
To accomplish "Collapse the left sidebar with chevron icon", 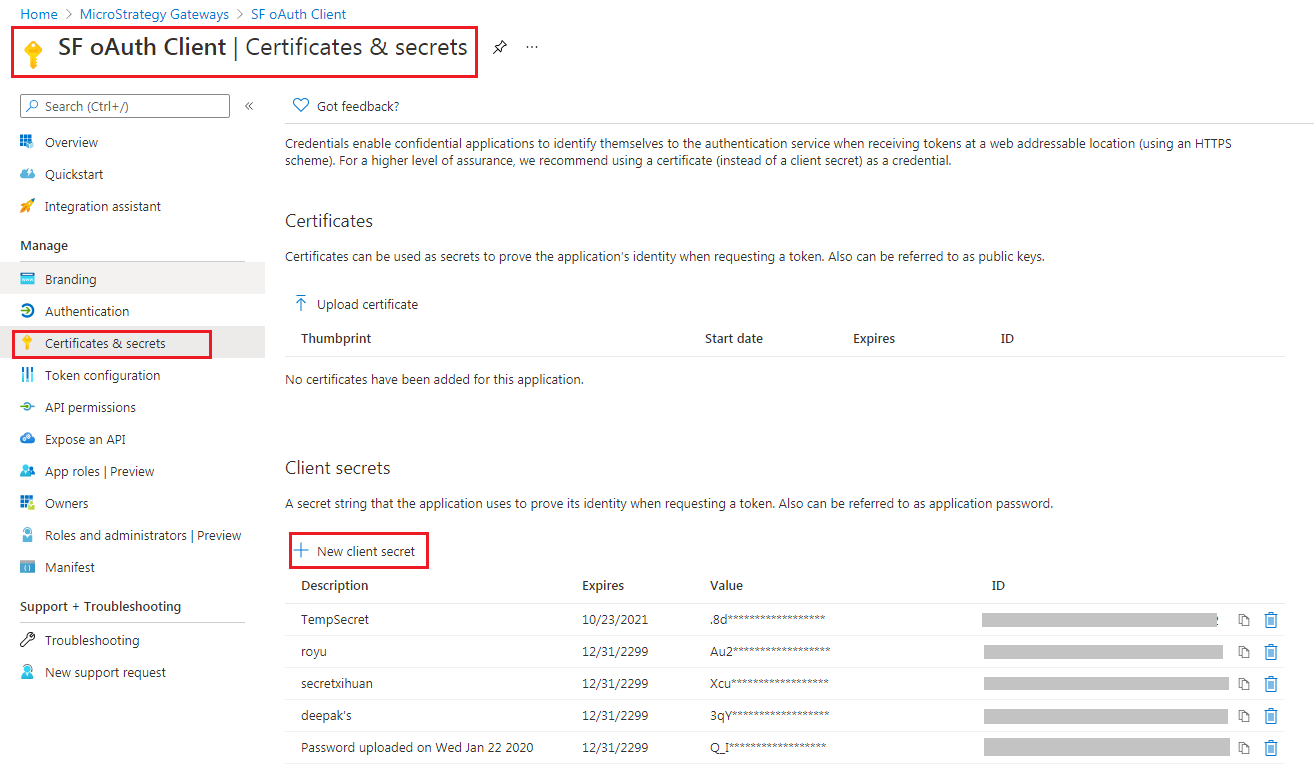I will tap(249, 106).
